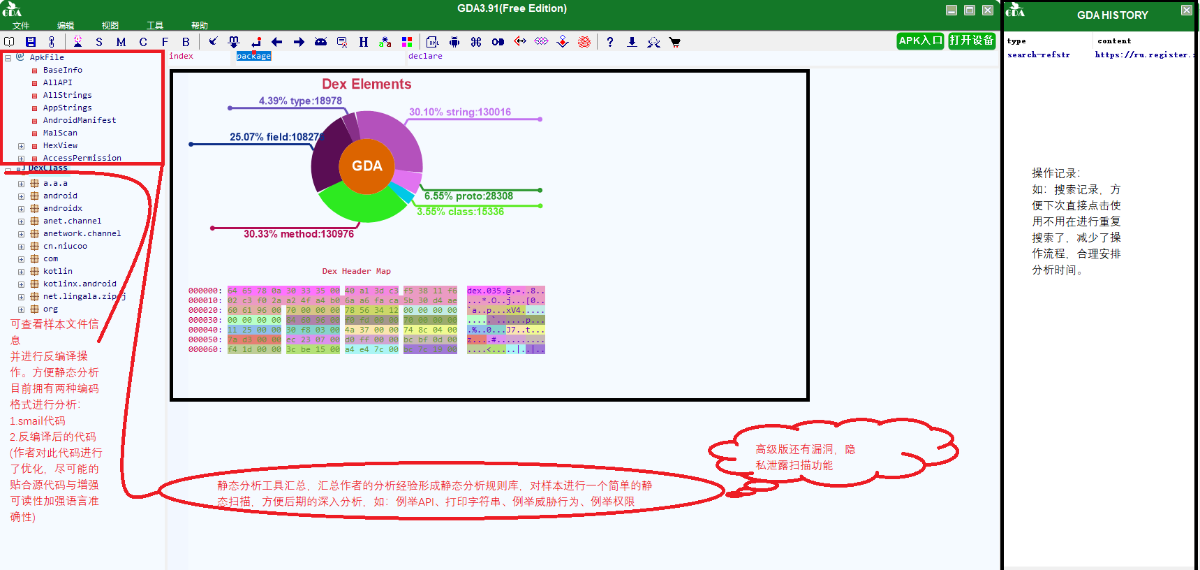Screen dimensions: 1200x570
Task: Click the bold H toolbar icon
Action: coord(363,42)
